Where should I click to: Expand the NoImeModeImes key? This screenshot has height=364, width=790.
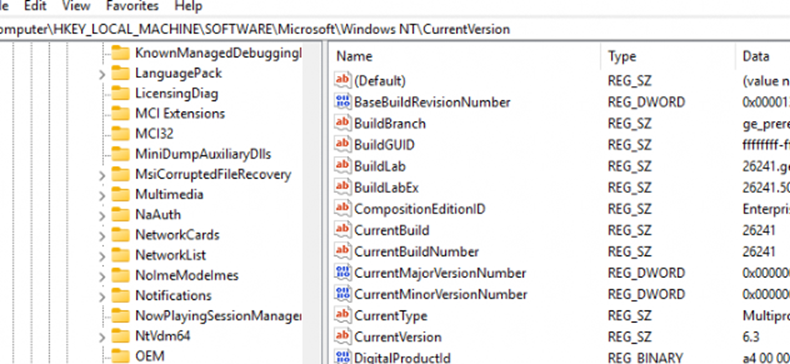pyautogui.click(x=102, y=276)
